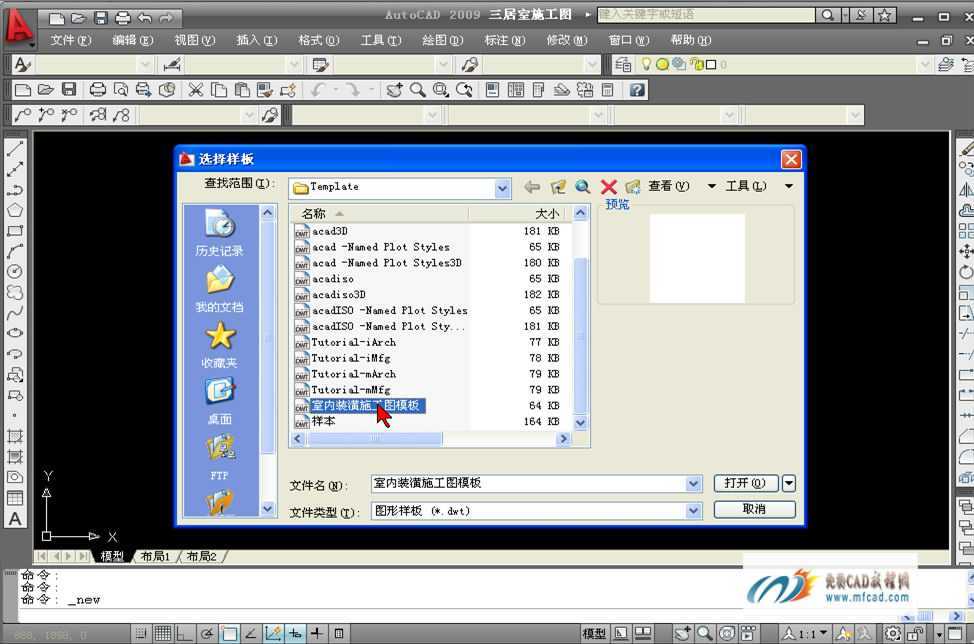This screenshot has width=974, height=644.
Task: Toggle Object Snap in status bar
Action: [x=229, y=633]
